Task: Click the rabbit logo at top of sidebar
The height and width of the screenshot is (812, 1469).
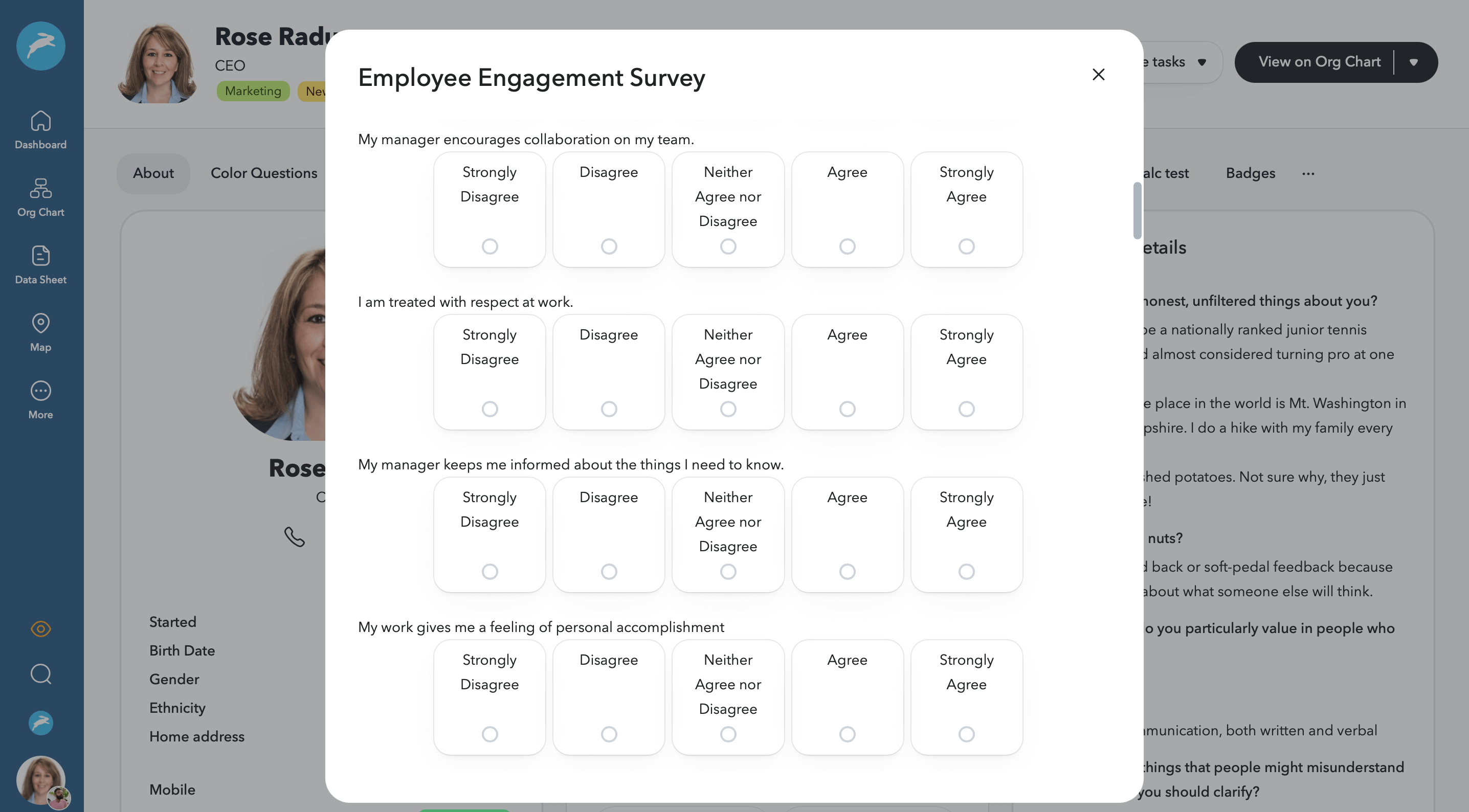Action: coord(40,46)
